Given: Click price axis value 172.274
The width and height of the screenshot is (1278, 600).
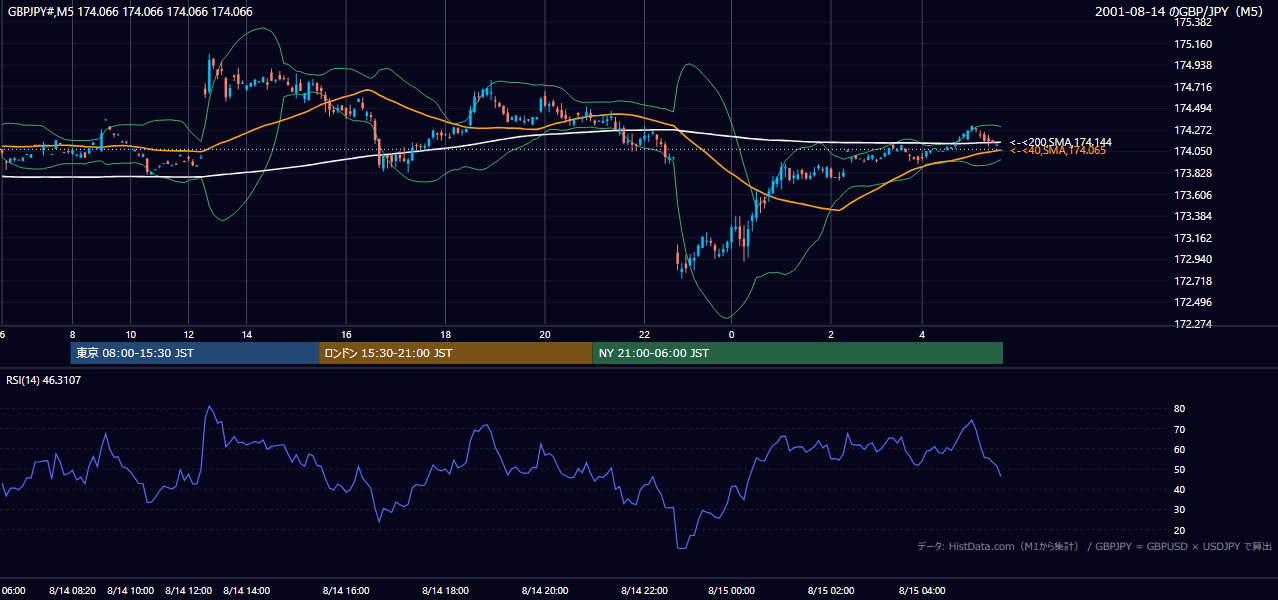Looking at the screenshot, I should pos(1193,324).
